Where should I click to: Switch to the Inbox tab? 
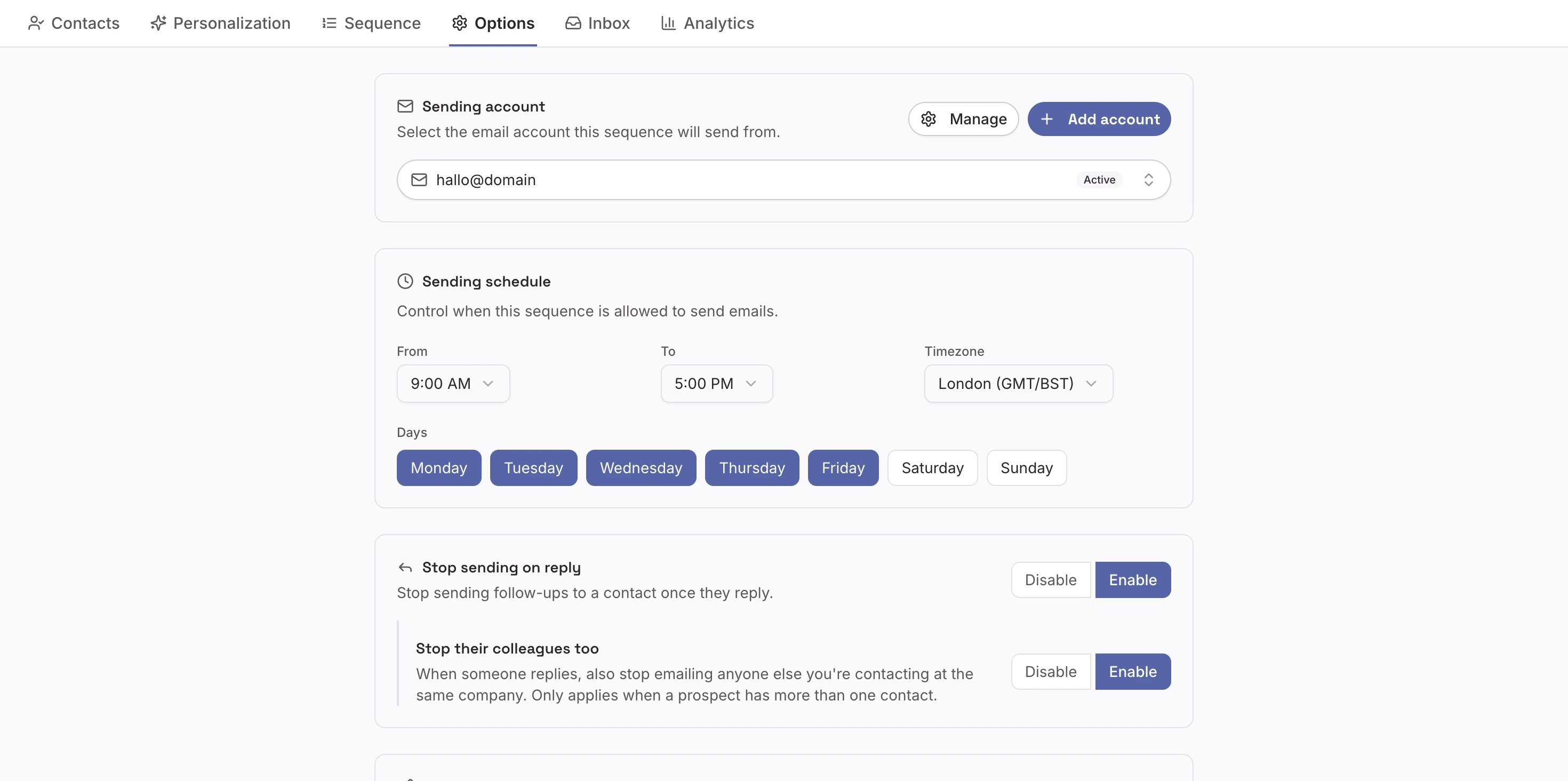[597, 23]
